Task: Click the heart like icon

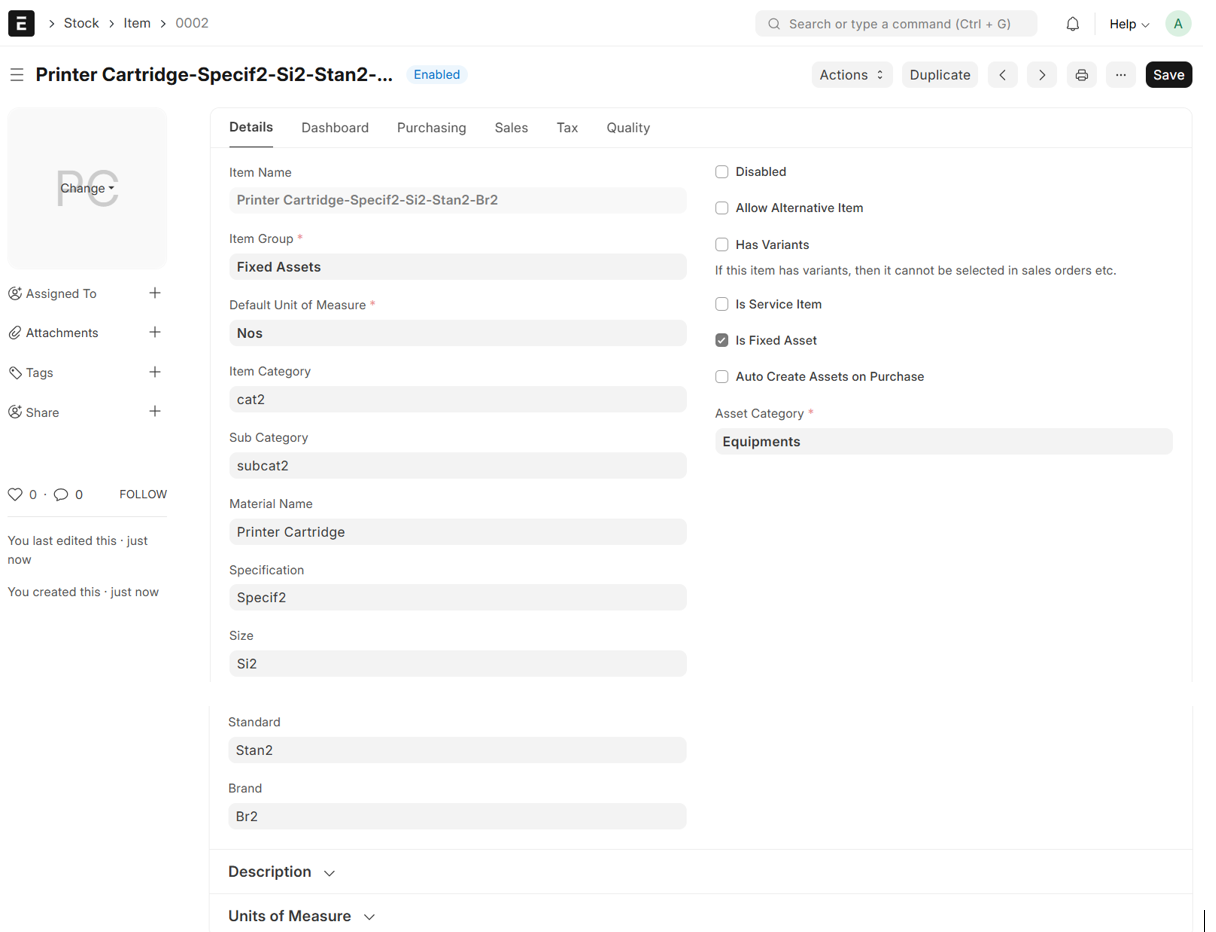Action: click(x=15, y=494)
